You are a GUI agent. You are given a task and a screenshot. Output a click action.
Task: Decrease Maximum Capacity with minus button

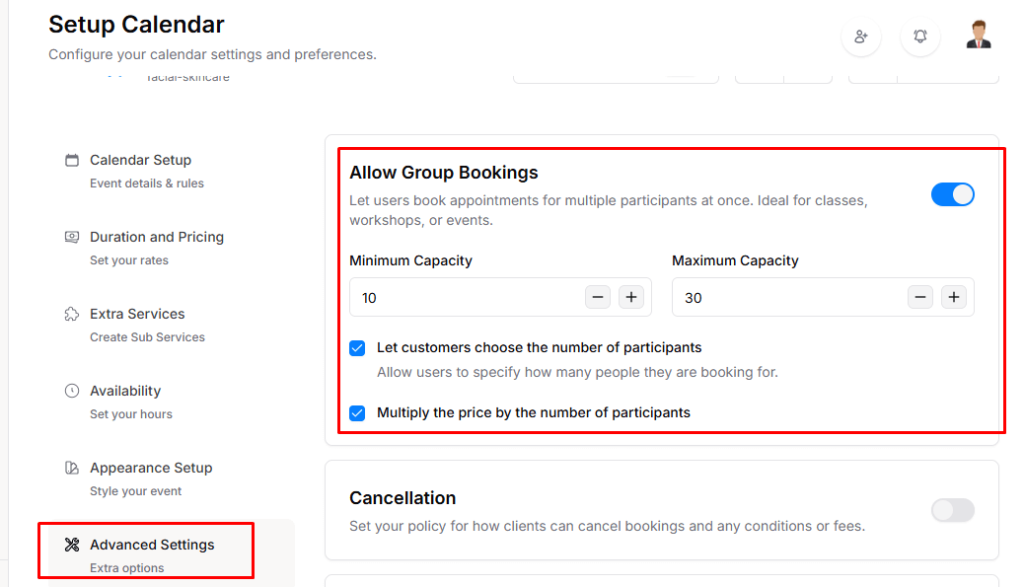click(x=921, y=297)
